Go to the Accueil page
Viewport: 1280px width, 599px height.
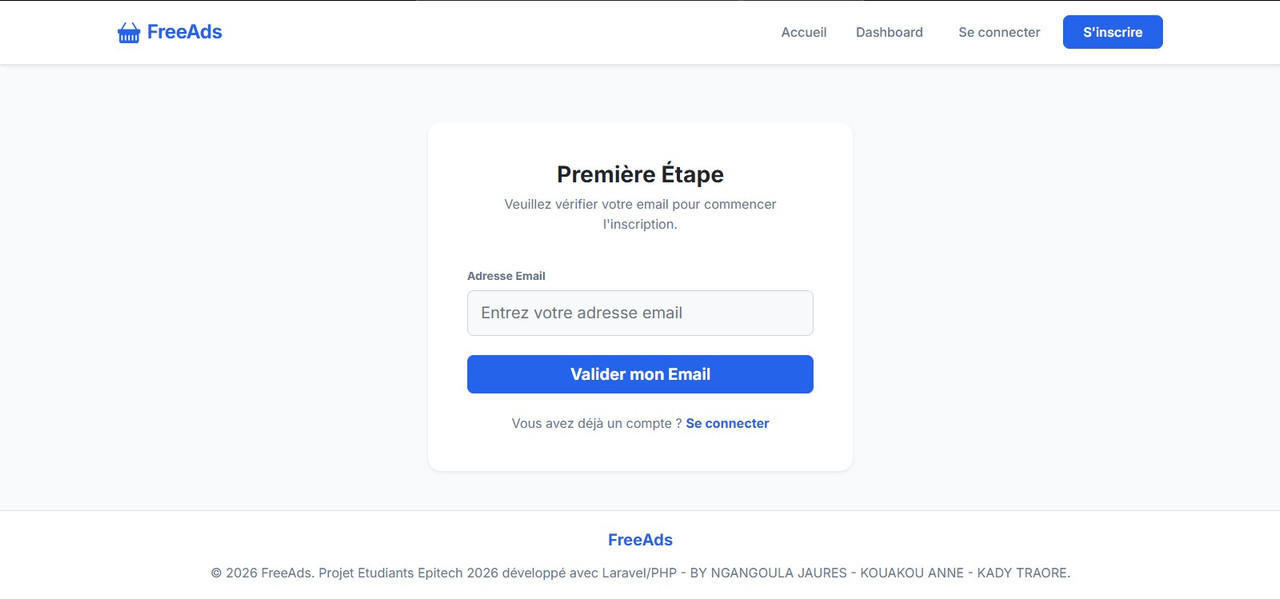click(803, 32)
